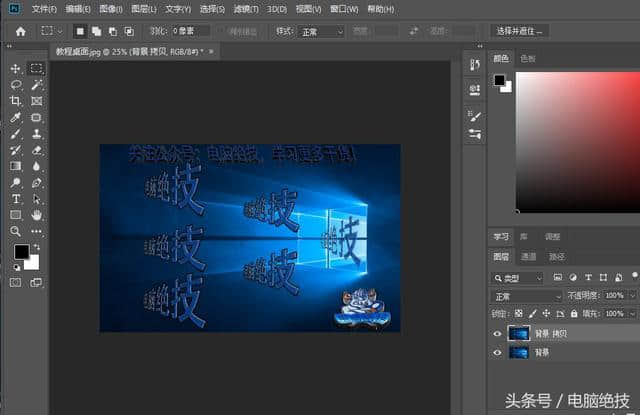Open the Edit Toolbar three-dots menu

pos(36,231)
